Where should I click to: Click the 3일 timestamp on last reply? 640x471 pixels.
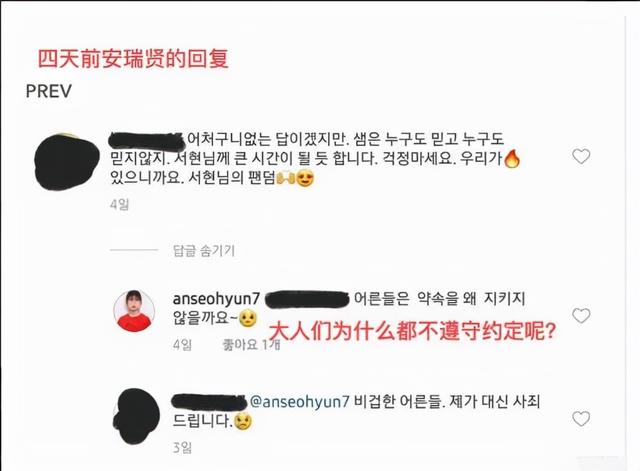click(182, 448)
